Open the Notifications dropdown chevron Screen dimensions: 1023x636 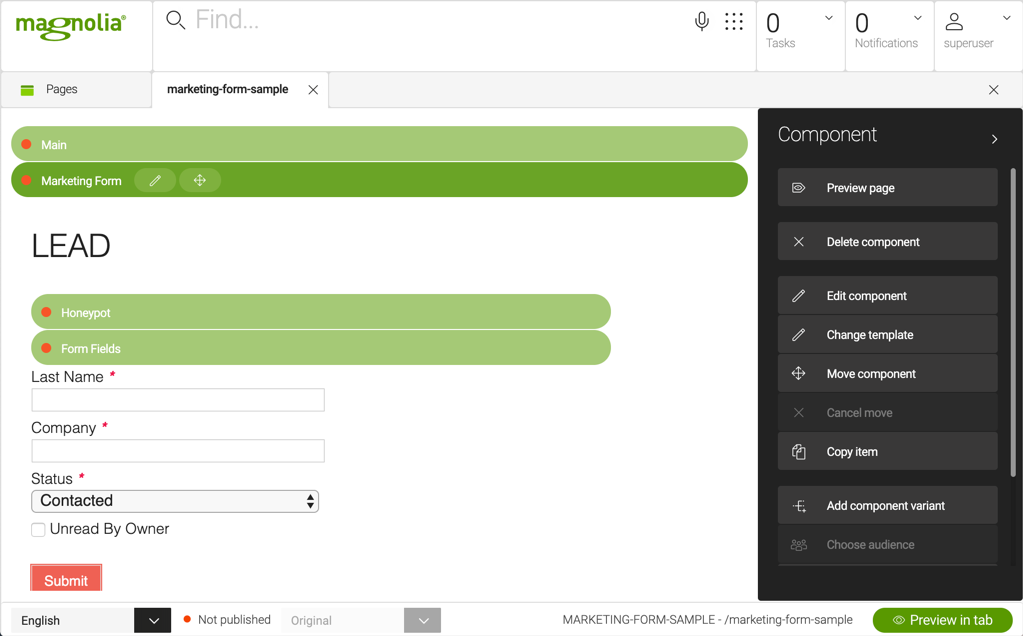917,18
